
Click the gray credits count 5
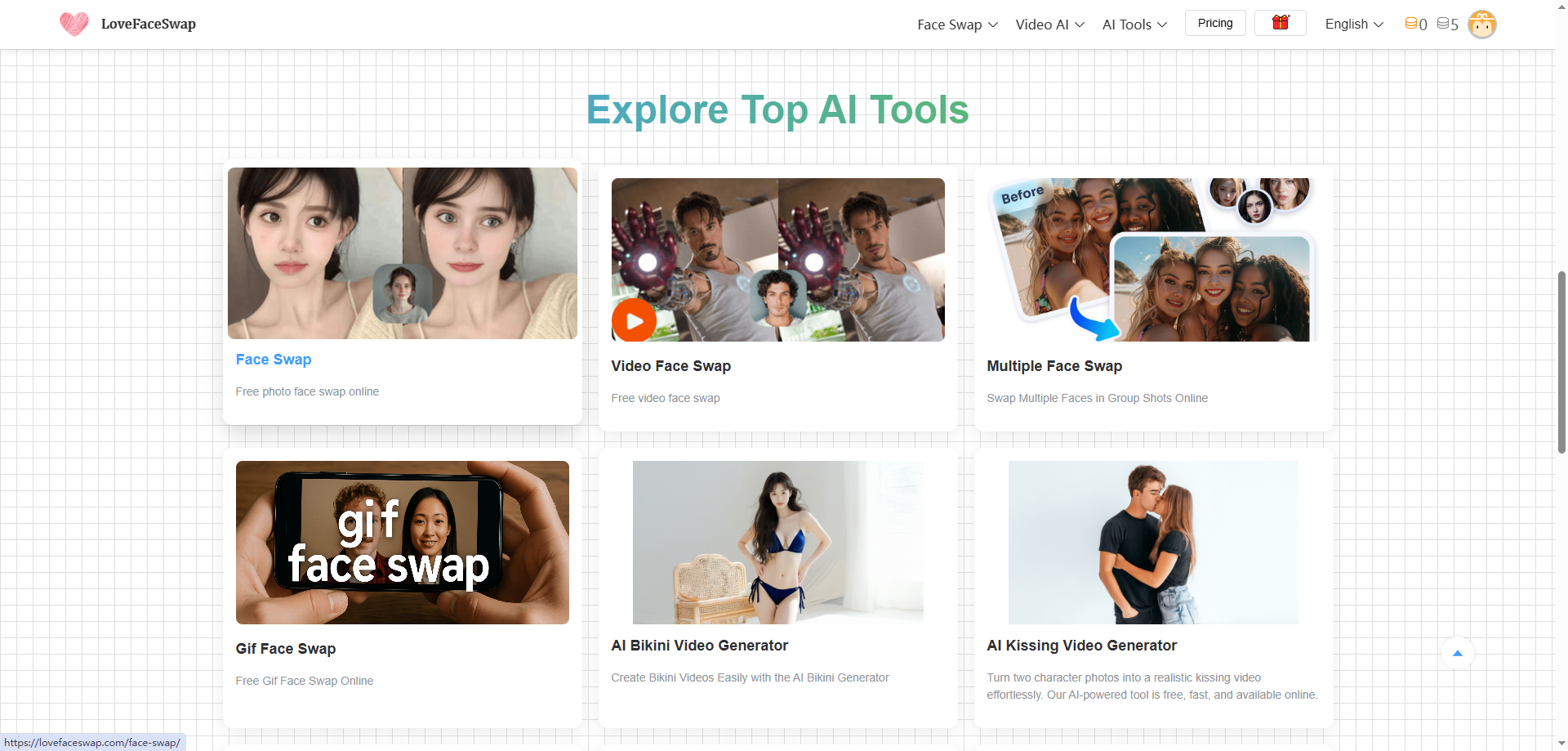(x=1454, y=25)
